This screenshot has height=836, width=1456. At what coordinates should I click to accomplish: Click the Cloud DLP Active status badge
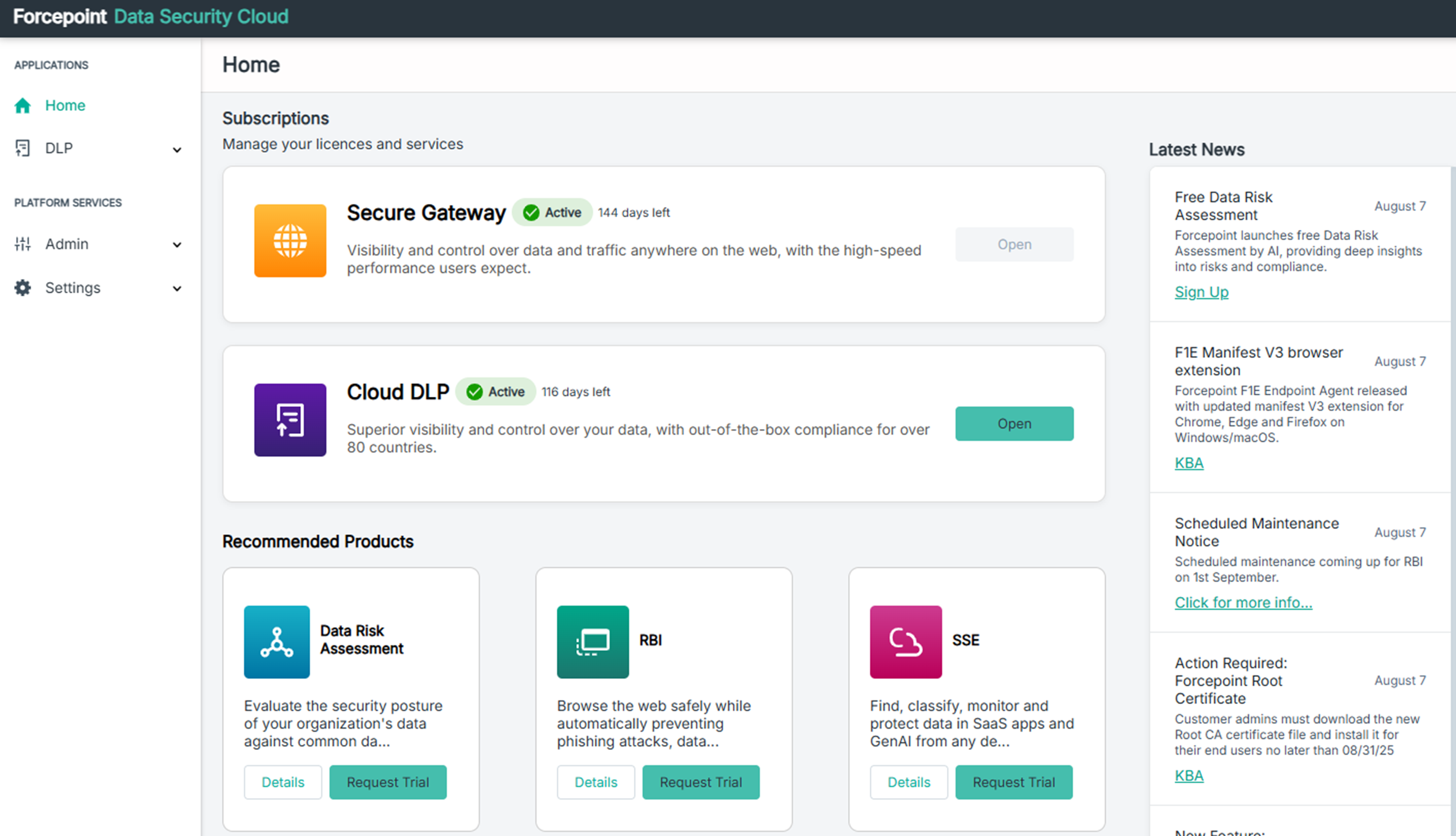point(495,391)
